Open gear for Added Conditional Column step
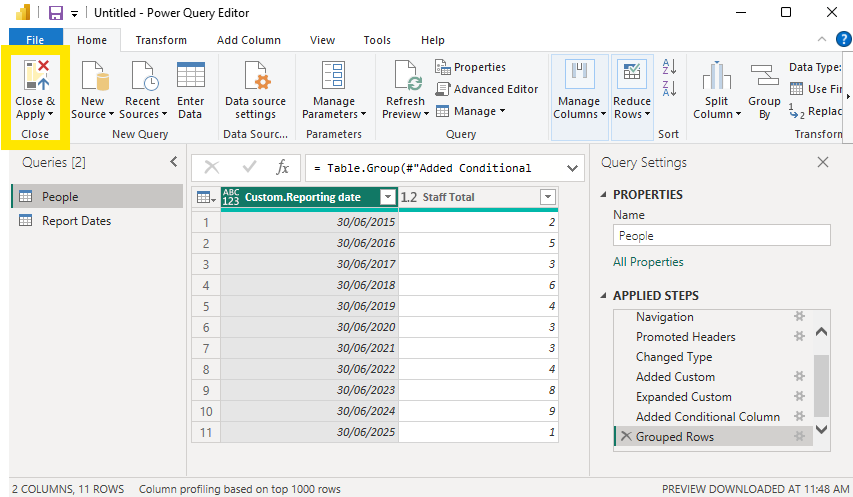The height and width of the screenshot is (497, 853). tap(799, 416)
